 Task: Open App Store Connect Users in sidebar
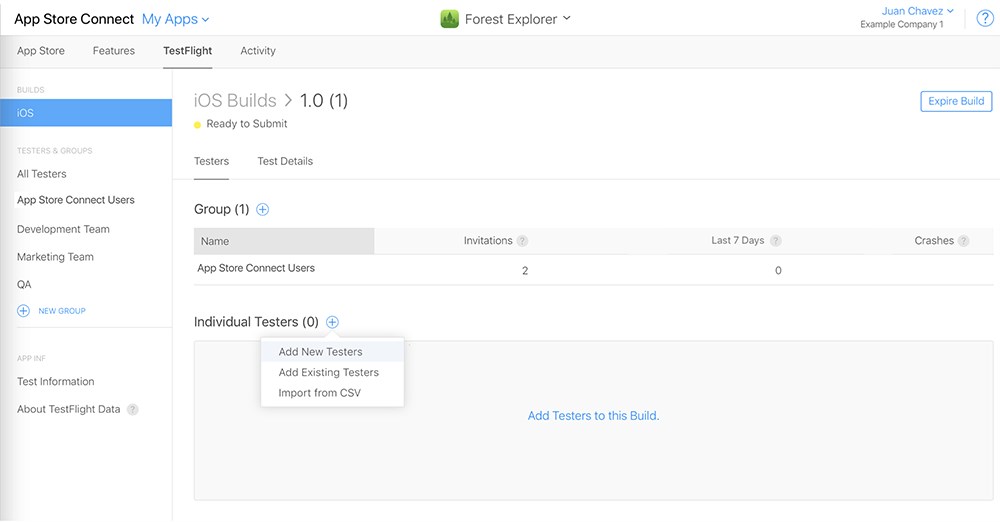[76, 200]
